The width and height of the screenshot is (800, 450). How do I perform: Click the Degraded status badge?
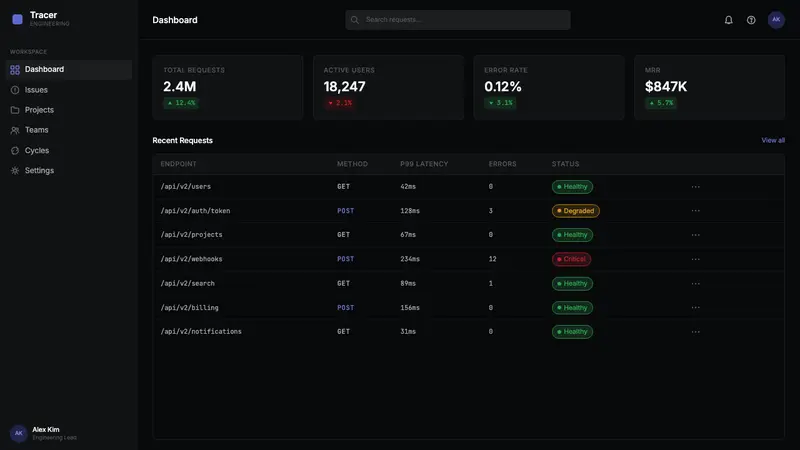point(576,211)
